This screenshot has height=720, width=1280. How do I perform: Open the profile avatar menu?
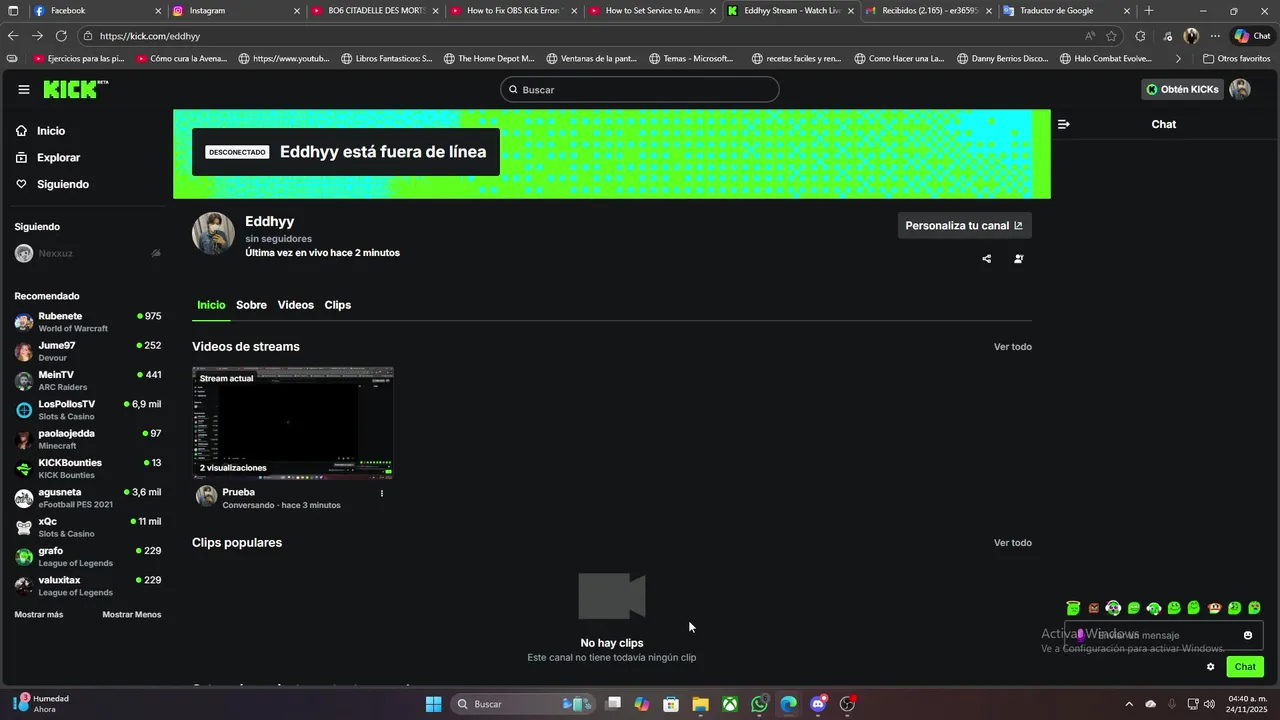[1240, 89]
